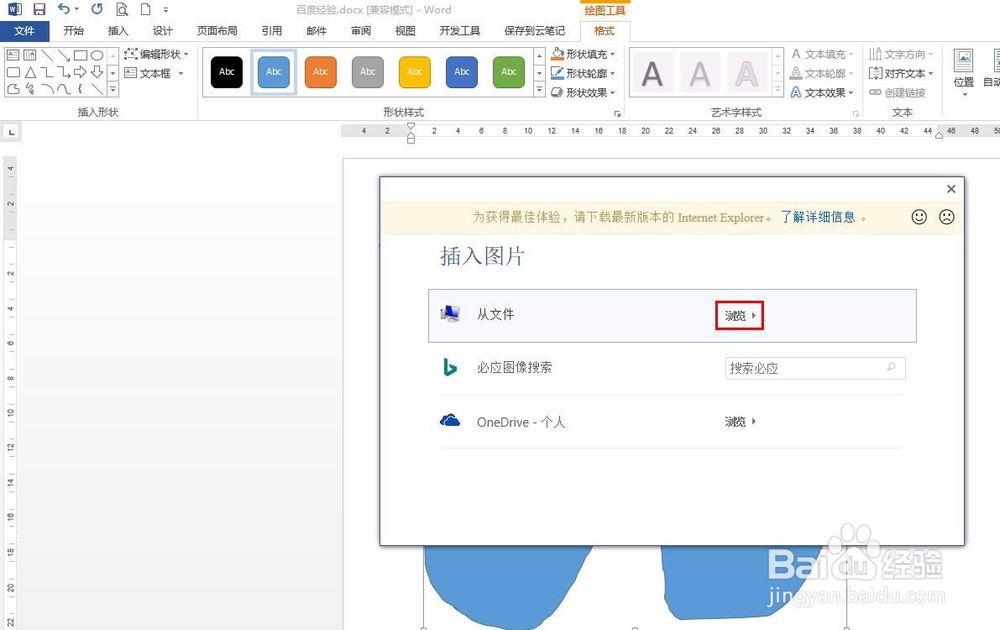Click the smiley face feedback icon

pos(919,217)
